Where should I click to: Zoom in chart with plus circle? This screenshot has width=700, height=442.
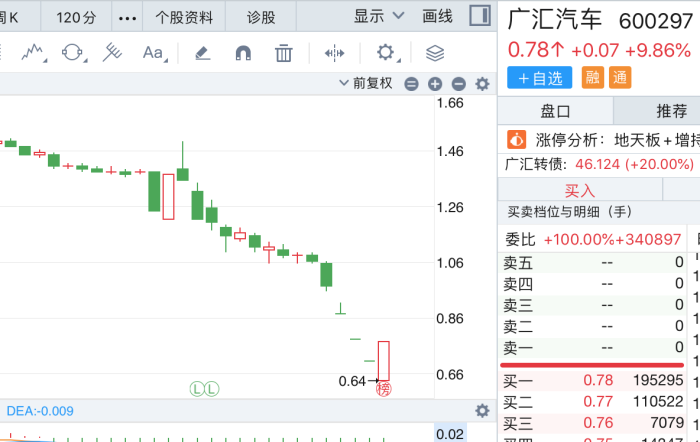(x=435, y=84)
